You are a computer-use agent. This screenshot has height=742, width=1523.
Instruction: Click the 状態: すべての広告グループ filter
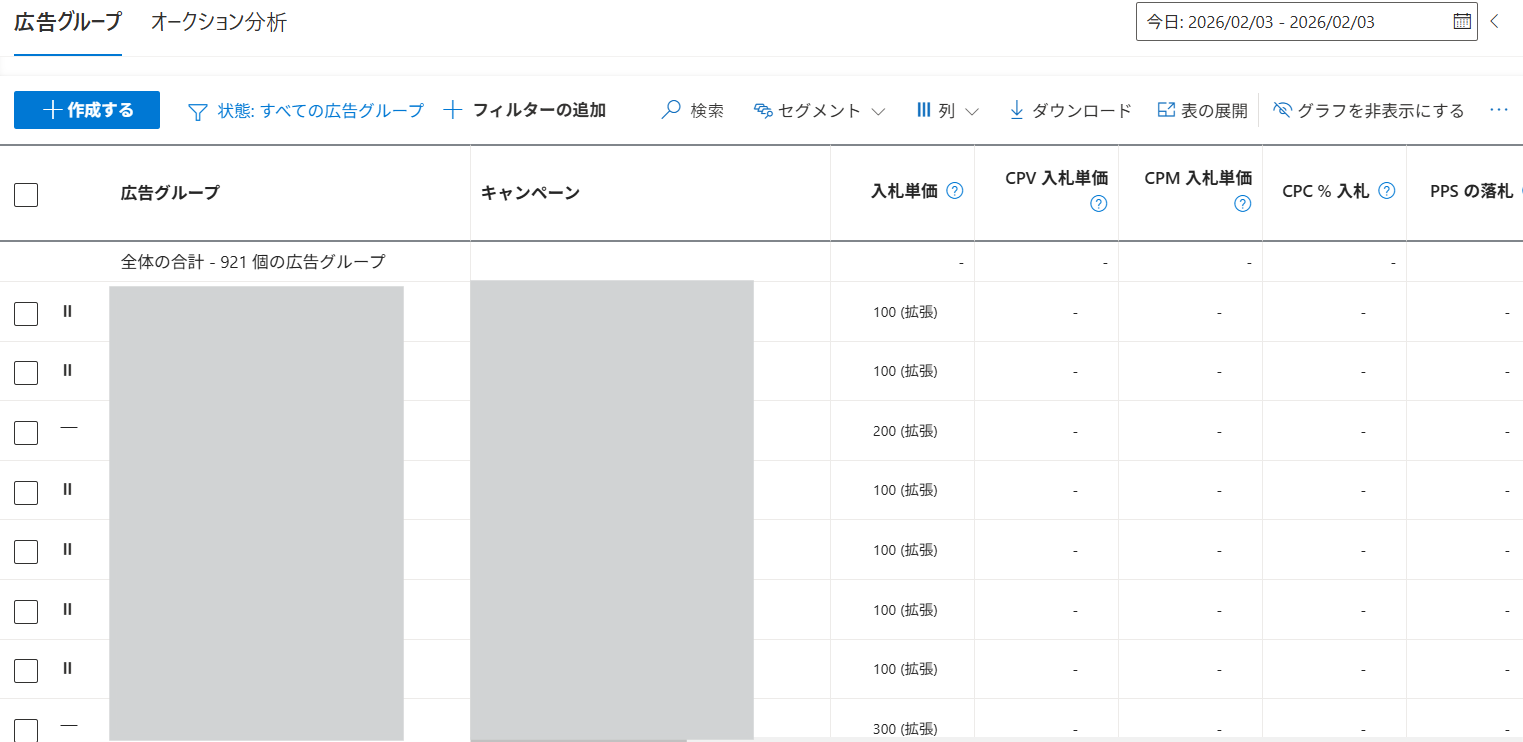[x=306, y=110]
